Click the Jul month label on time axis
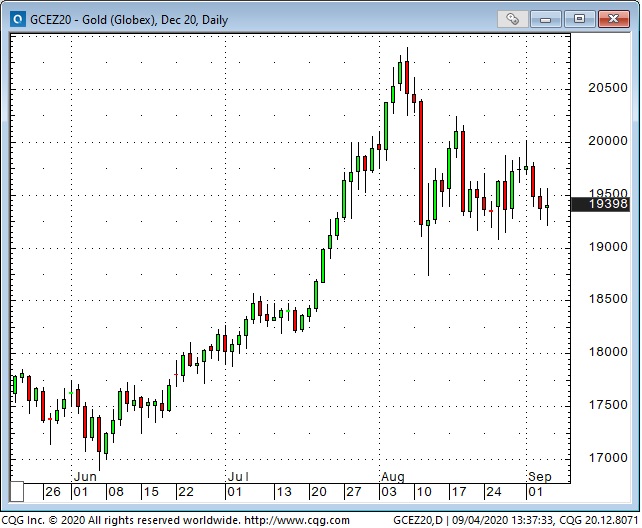642x528 pixels. [x=238, y=477]
